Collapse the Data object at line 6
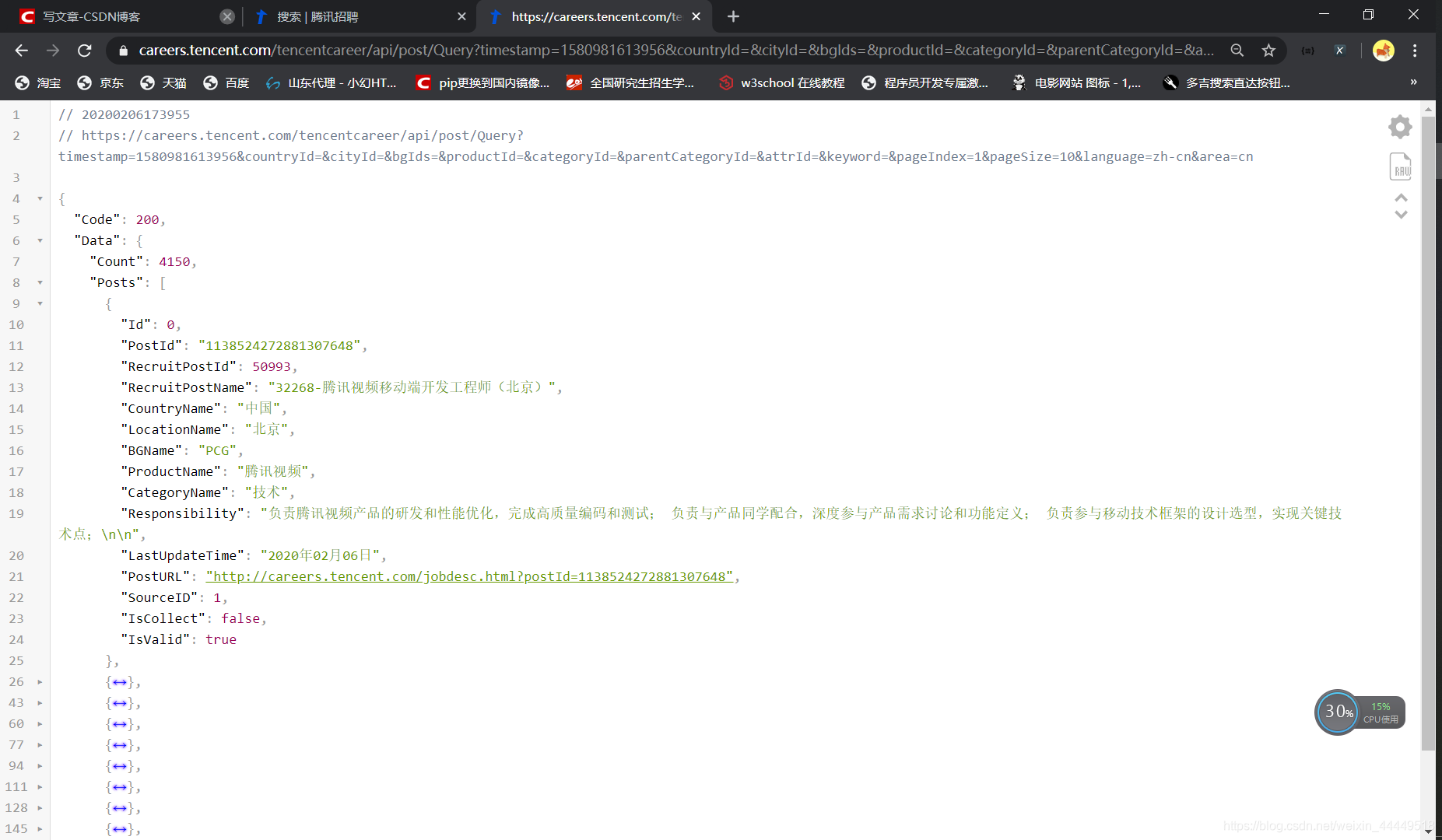The height and width of the screenshot is (840, 1442). (x=40, y=240)
